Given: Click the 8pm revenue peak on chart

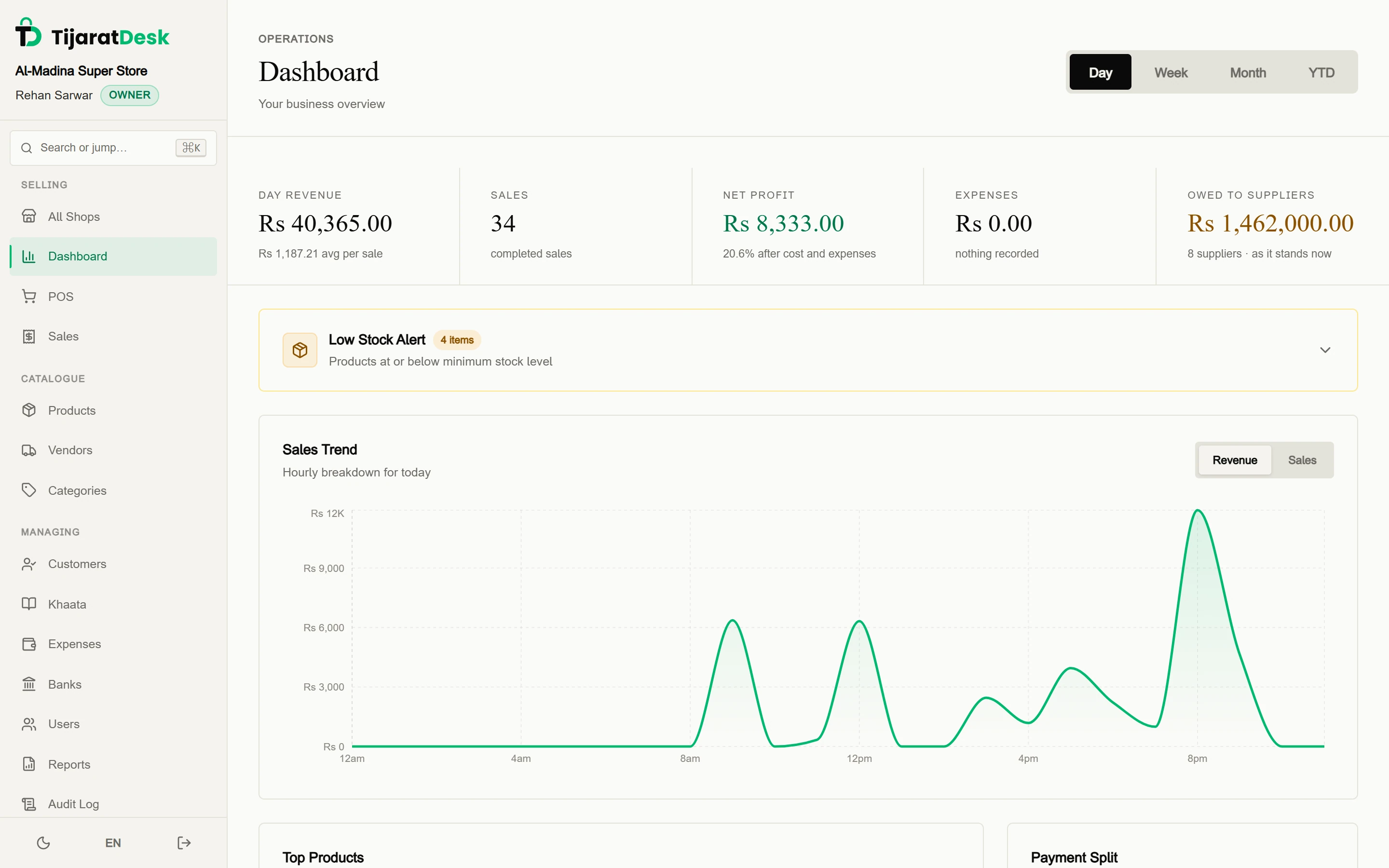Looking at the screenshot, I should coord(1198,510).
